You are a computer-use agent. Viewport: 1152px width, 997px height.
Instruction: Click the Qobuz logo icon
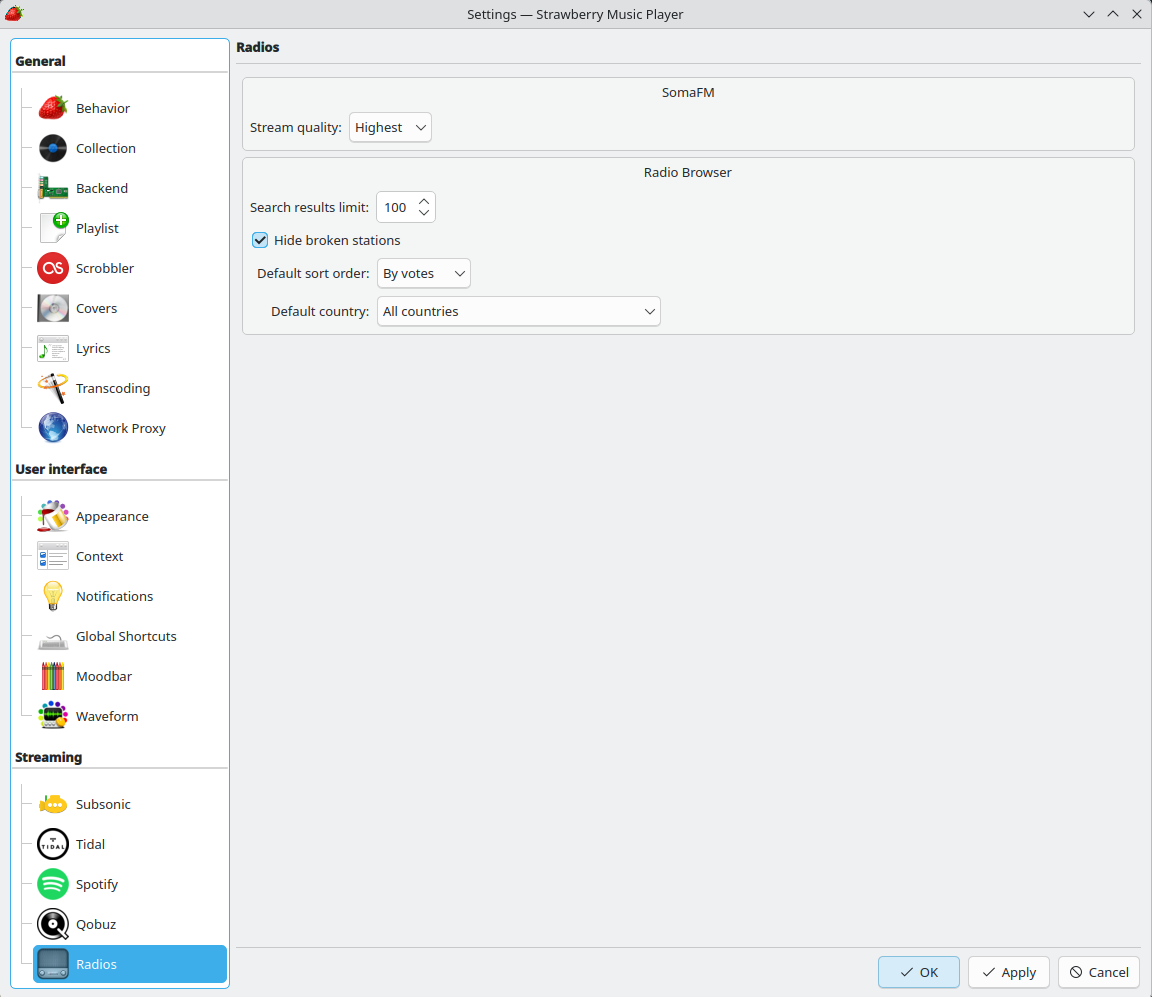pos(53,924)
